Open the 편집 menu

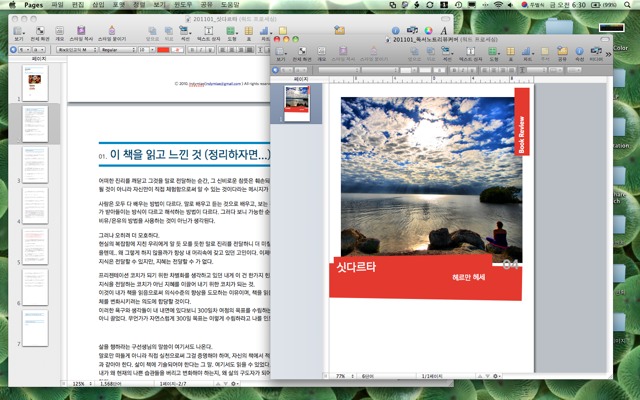78,5
